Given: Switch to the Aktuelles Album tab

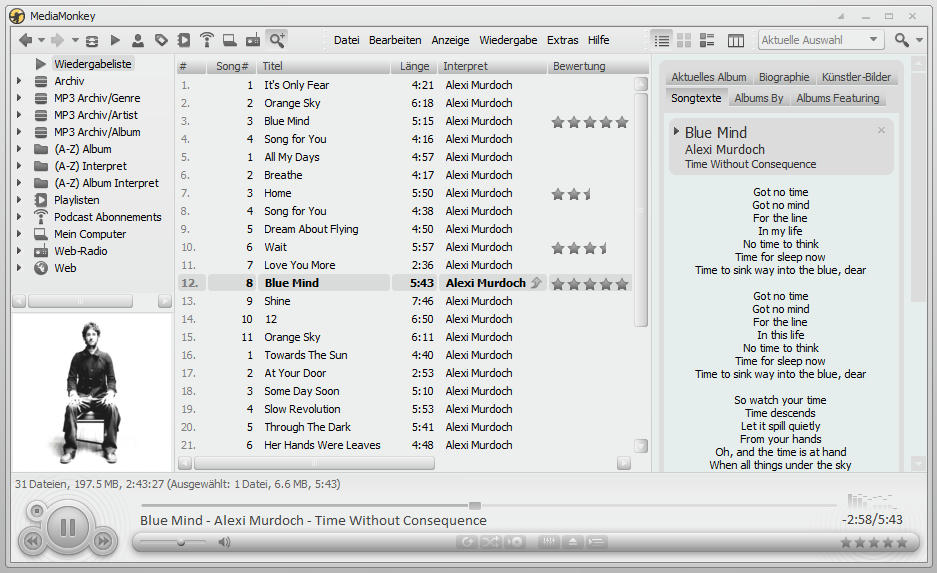Looking at the screenshot, I should (x=709, y=77).
